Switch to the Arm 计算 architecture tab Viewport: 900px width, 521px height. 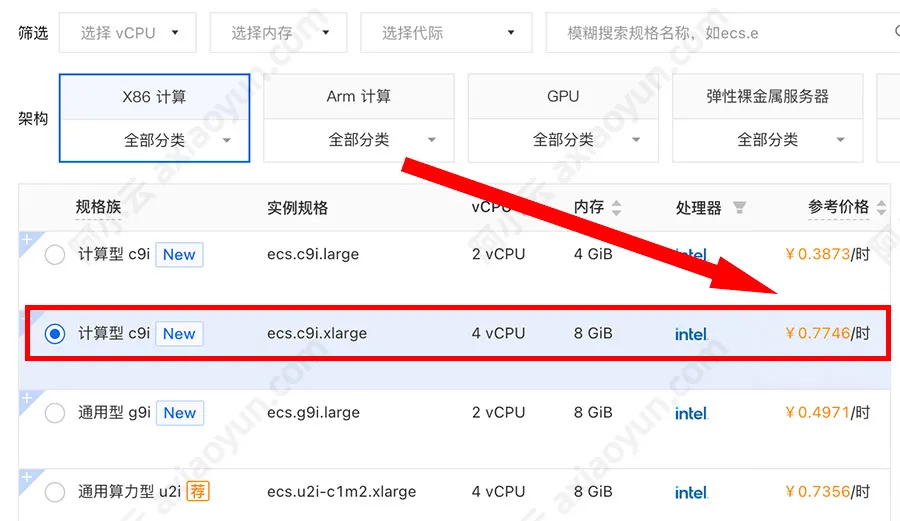358,97
